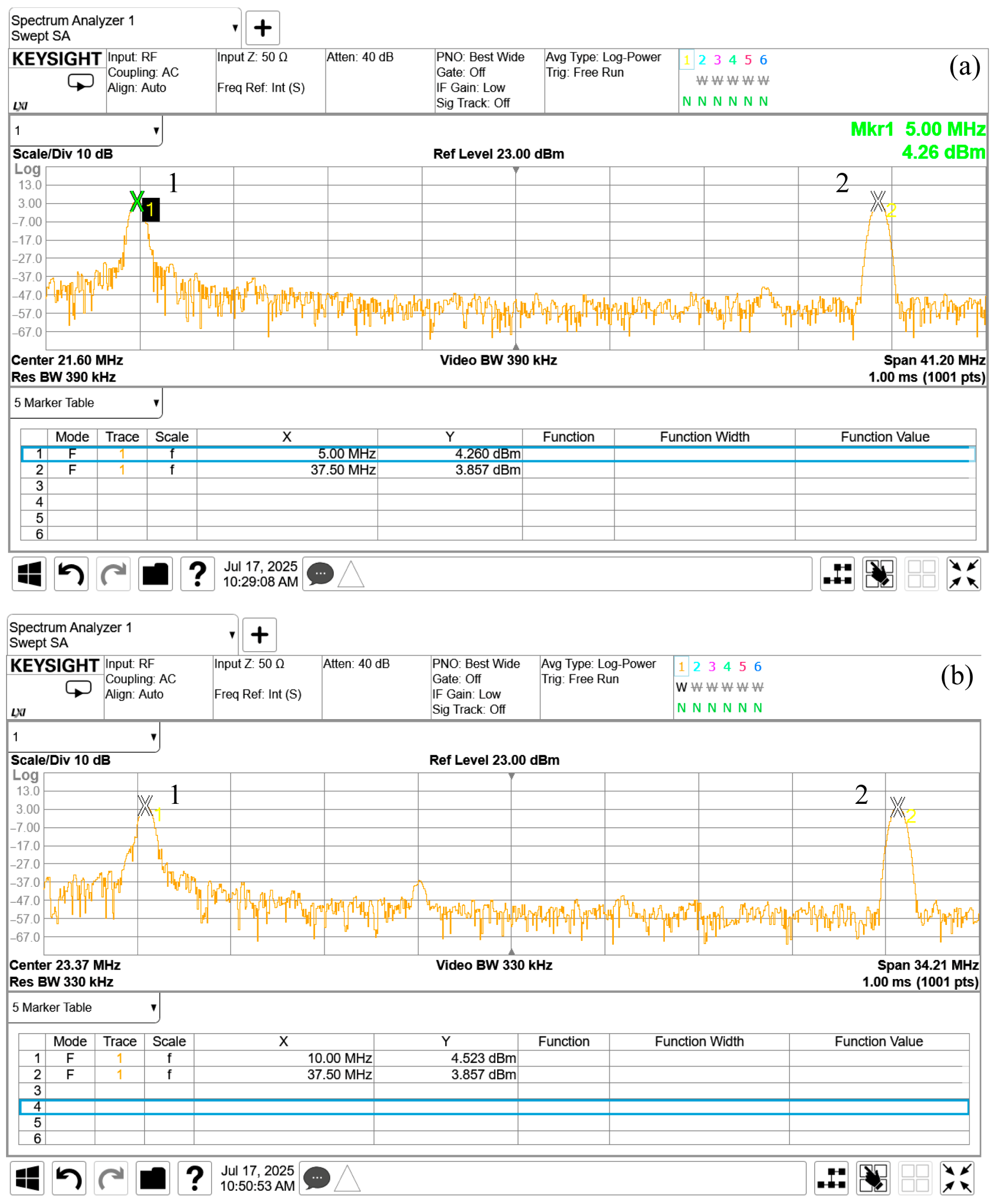Click marker 2 X on panel (a) trace
Screen dimensions: 995x1204
(x=878, y=202)
